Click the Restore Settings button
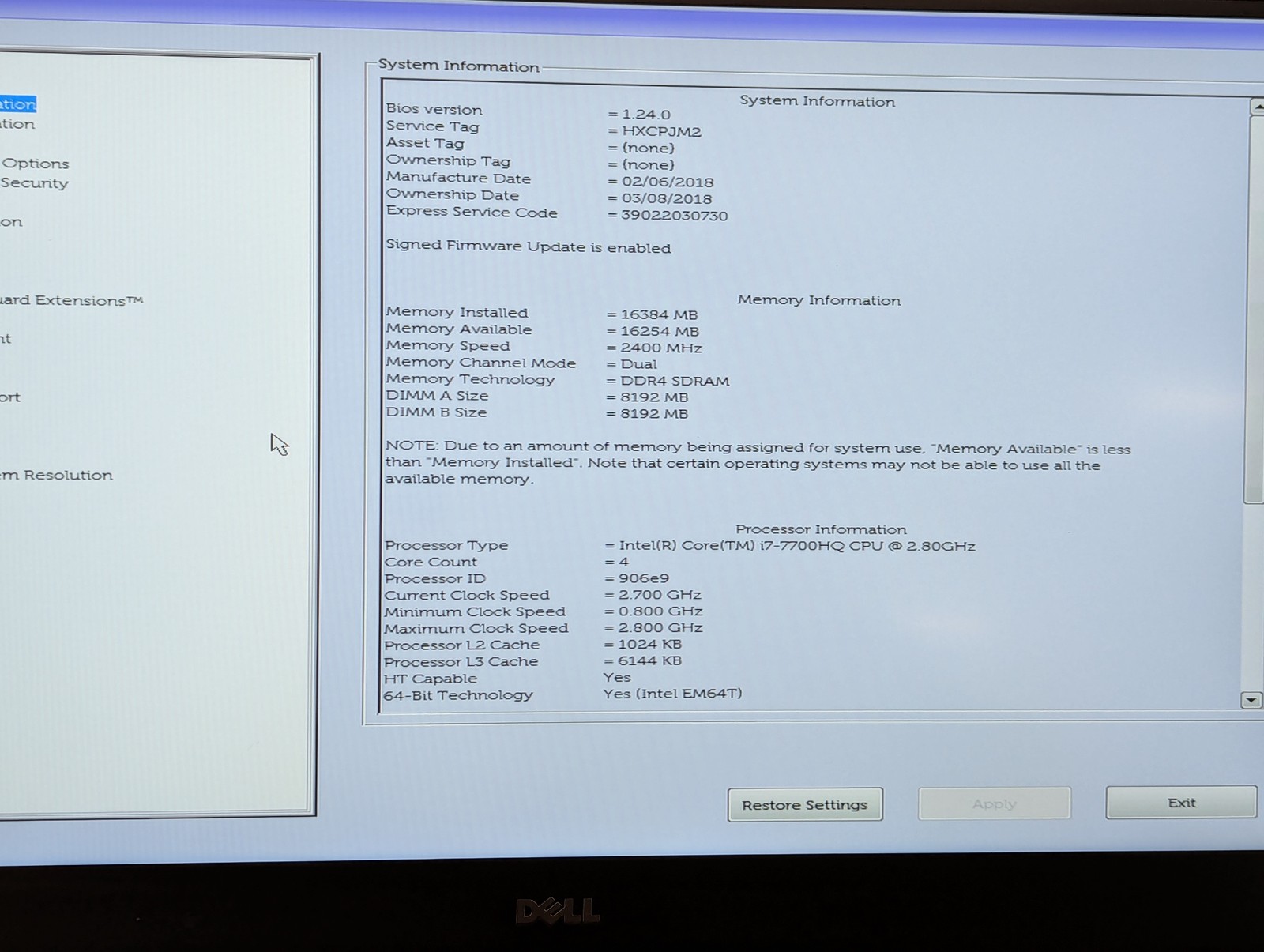The image size is (1264, 952). (804, 804)
